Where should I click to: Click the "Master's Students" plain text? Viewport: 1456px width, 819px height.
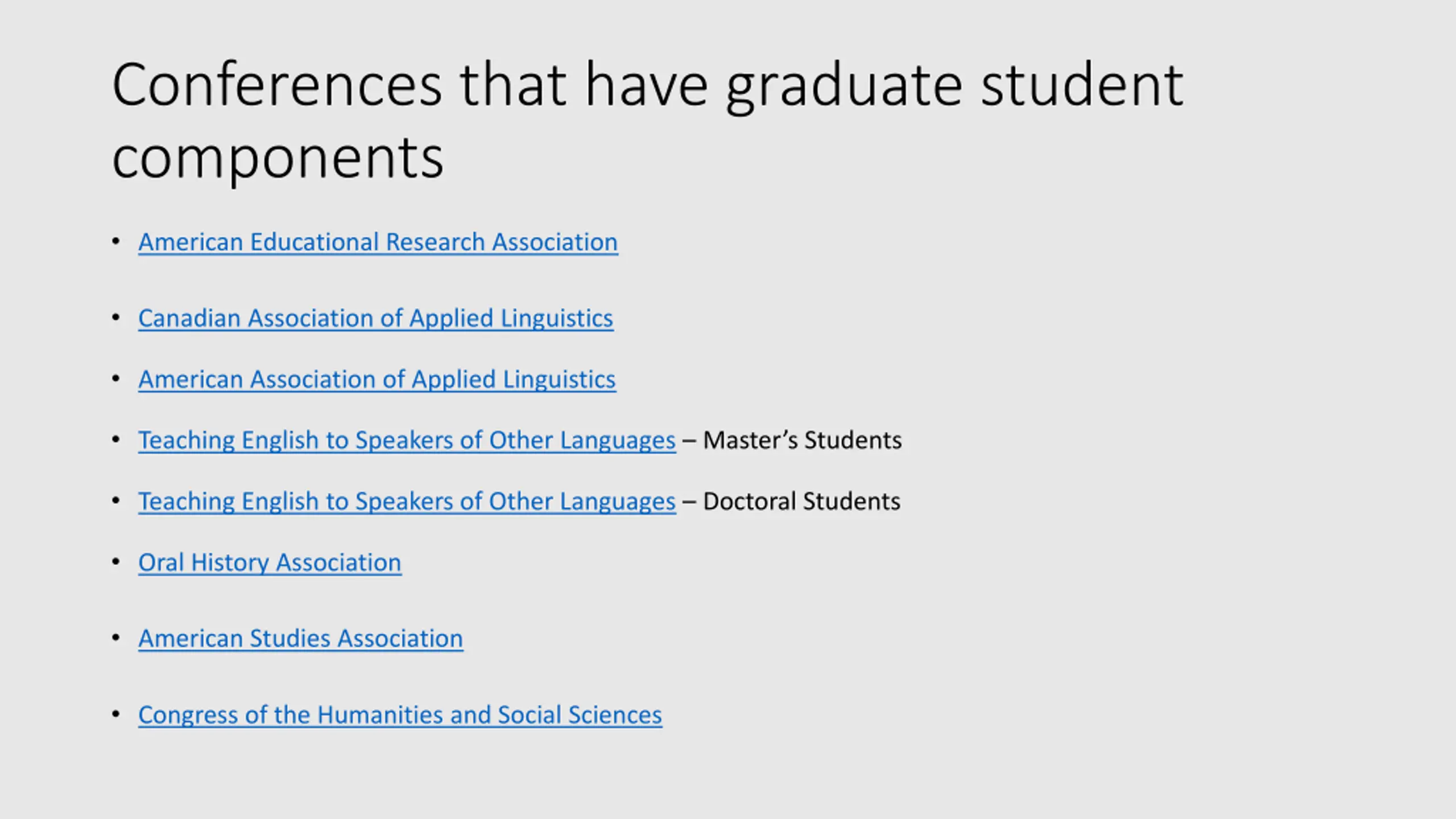point(803,440)
